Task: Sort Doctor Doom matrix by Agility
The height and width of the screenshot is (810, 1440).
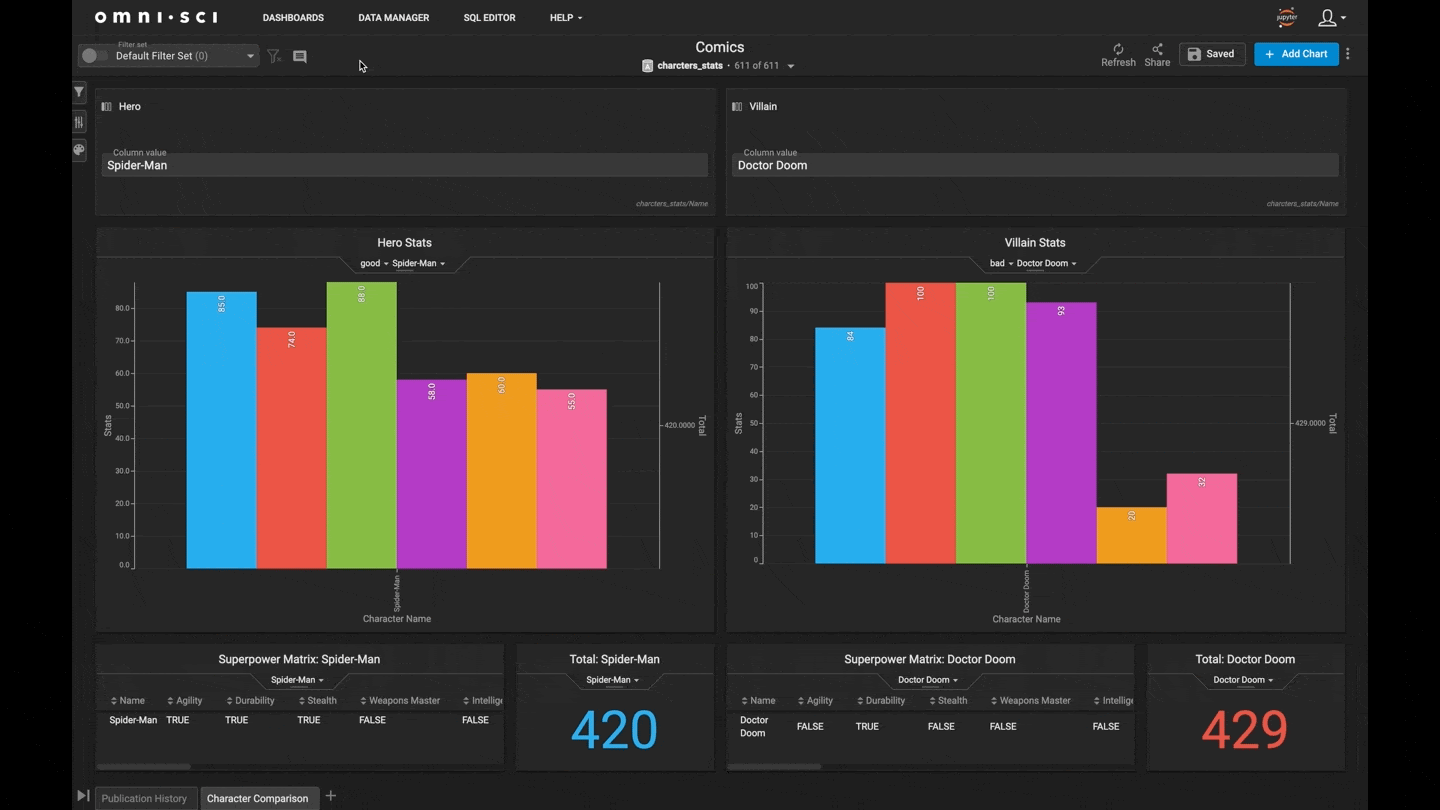Action: point(816,701)
